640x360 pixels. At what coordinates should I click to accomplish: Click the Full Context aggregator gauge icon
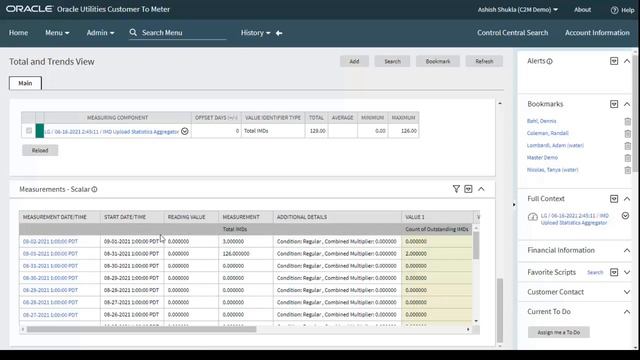coord(533,217)
